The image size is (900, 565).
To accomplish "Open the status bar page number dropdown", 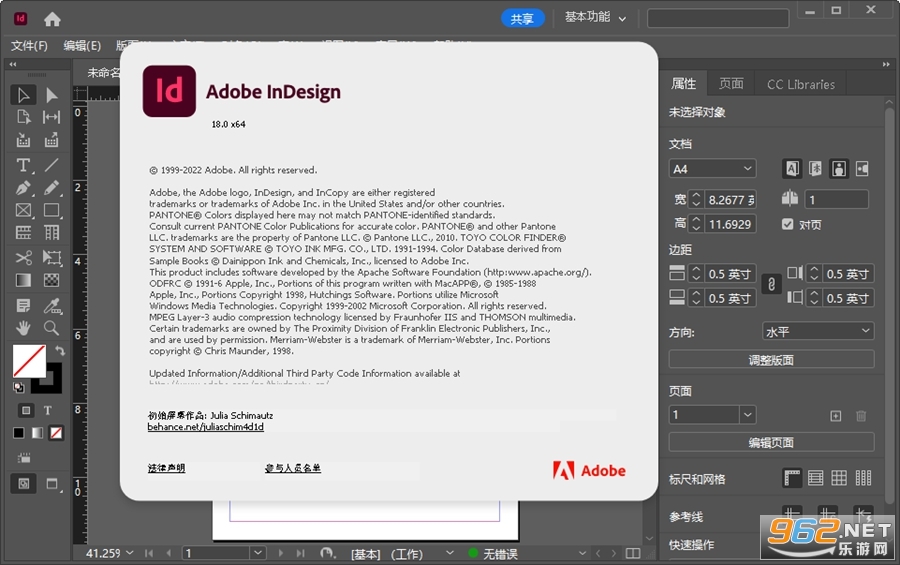I will [258, 553].
